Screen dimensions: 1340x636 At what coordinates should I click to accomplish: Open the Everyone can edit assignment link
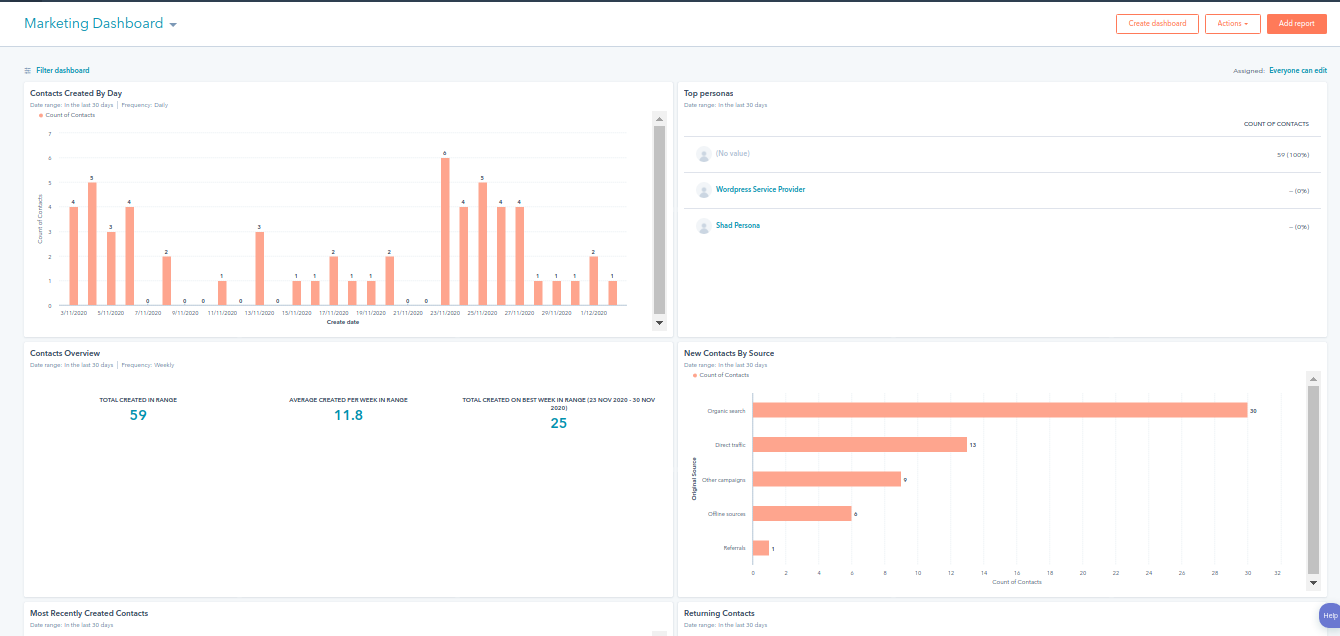click(x=1297, y=70)
